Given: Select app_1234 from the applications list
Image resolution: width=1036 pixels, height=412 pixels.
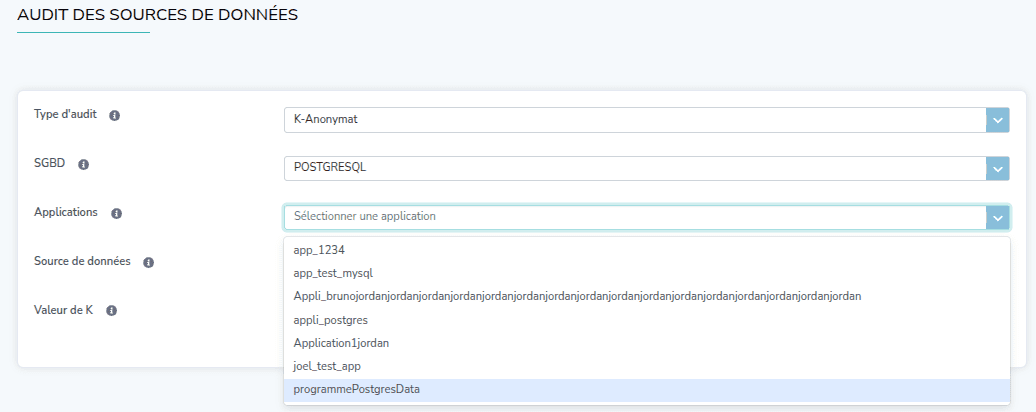Looking at the screenshot, I should (319, 250).
